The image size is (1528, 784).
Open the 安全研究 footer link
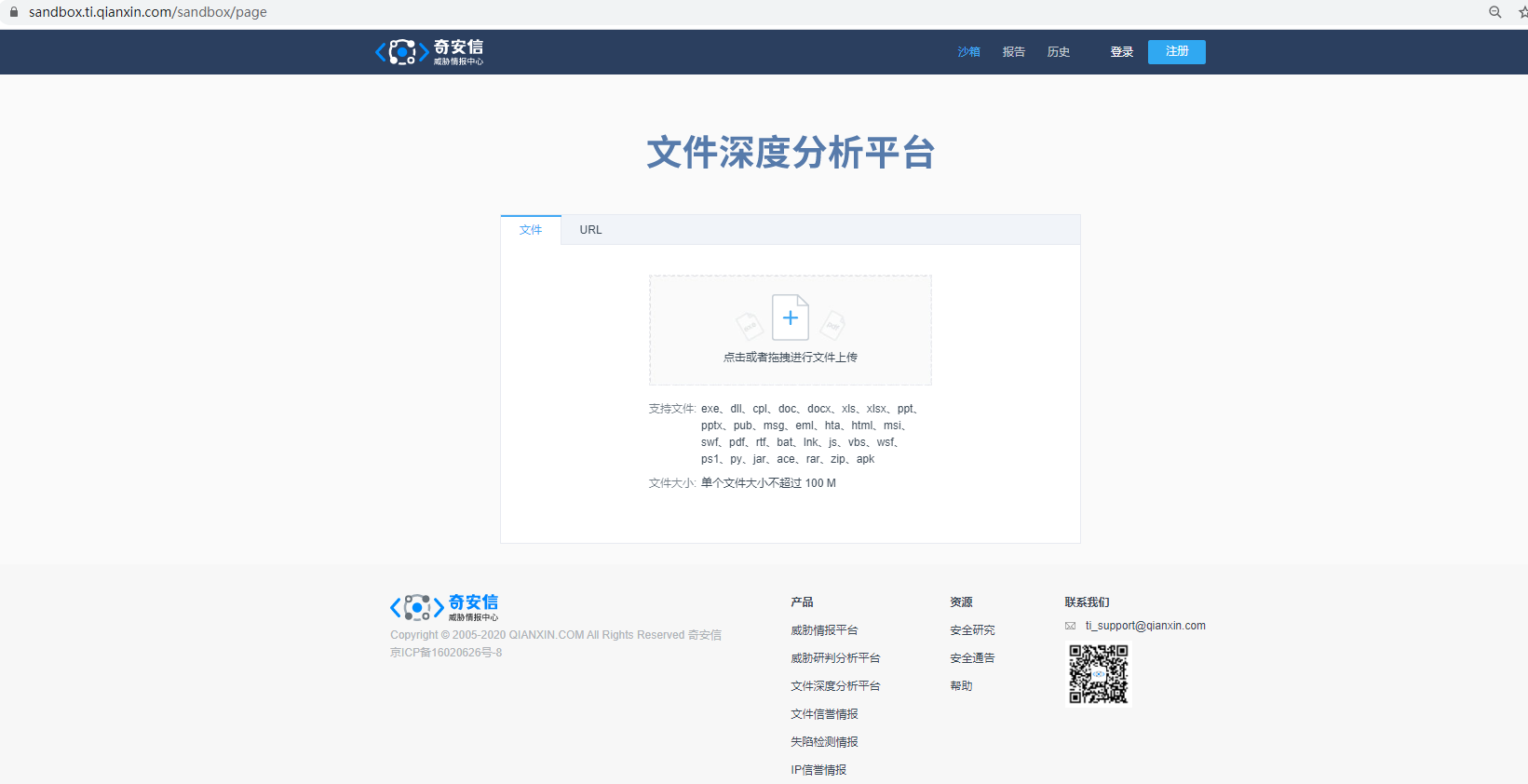972,630
